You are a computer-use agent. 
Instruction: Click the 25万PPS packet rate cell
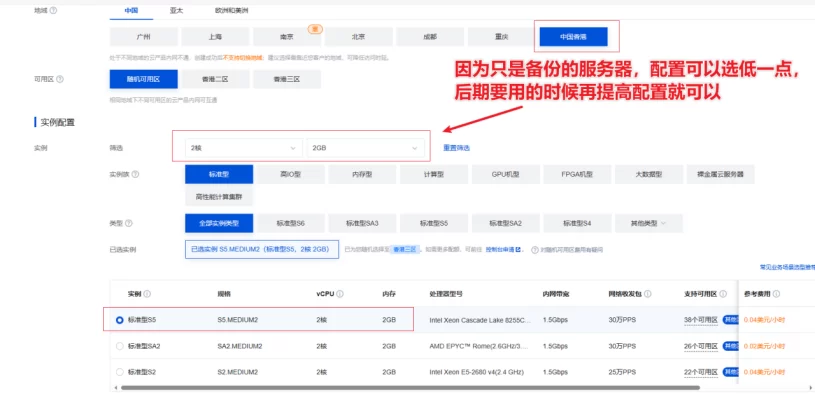[622, 372]
